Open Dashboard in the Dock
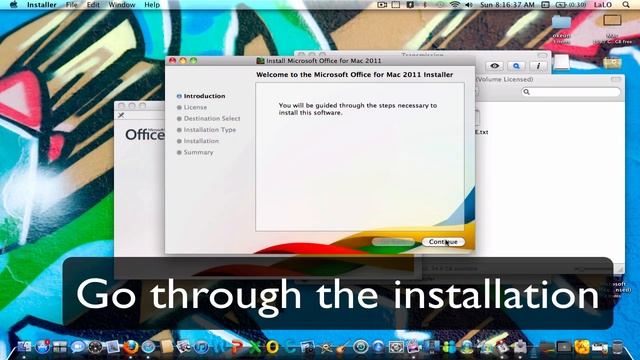This screenshot has height=360, width=640. coord(95,347)
